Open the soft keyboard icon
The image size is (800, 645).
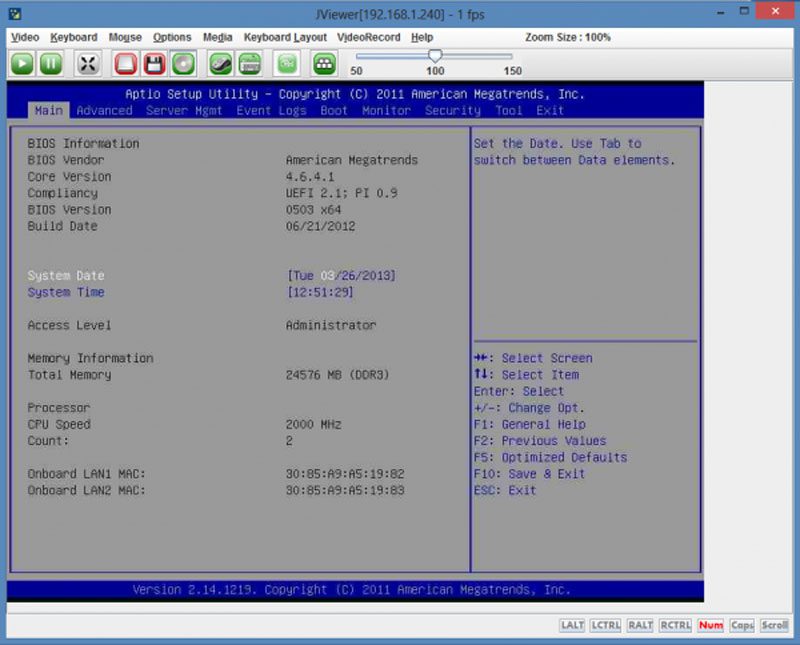point(249,63)
